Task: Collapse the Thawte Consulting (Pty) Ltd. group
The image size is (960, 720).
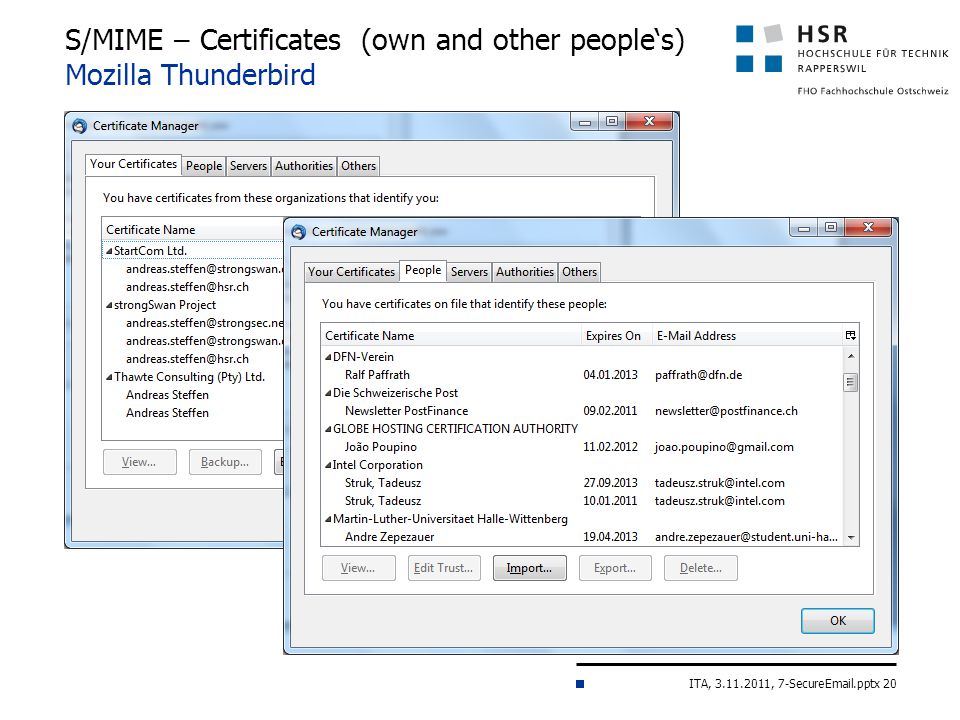Action: click(x=109, y=377)
